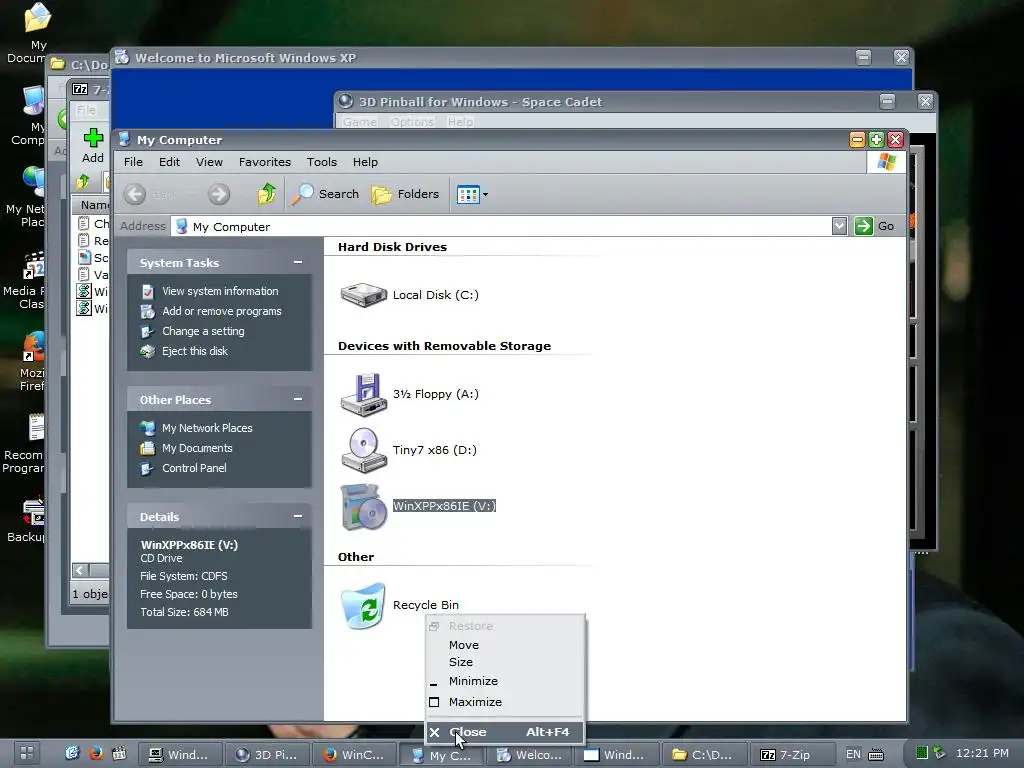The image size is (1024, 768).
Task: Open My Network Places link in sidebar
Action: [207, 428]
